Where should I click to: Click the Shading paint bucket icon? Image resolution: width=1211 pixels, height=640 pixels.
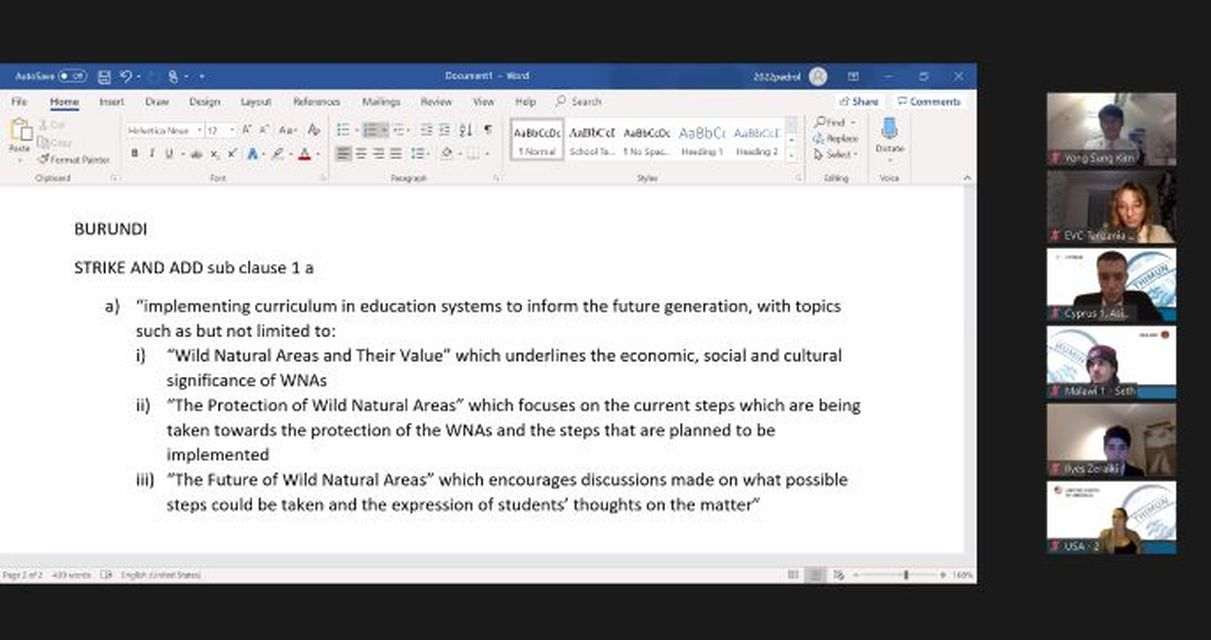(x=446, y=154)
